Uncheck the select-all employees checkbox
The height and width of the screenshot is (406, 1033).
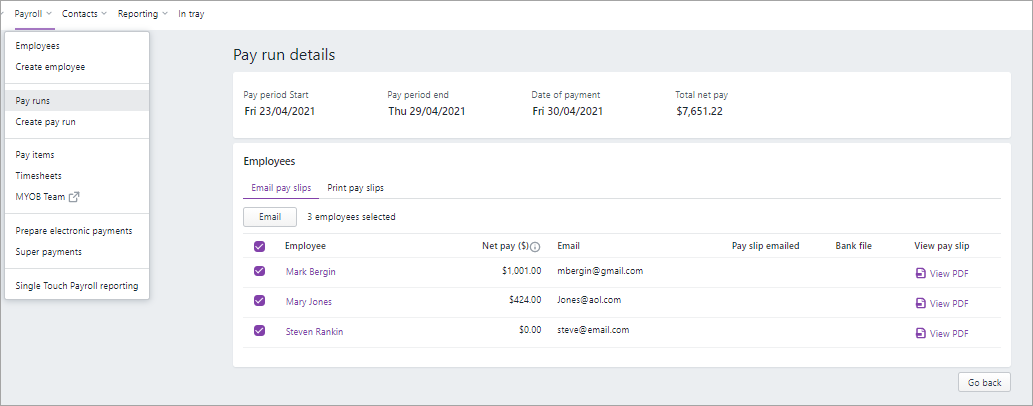pos(260,246)
